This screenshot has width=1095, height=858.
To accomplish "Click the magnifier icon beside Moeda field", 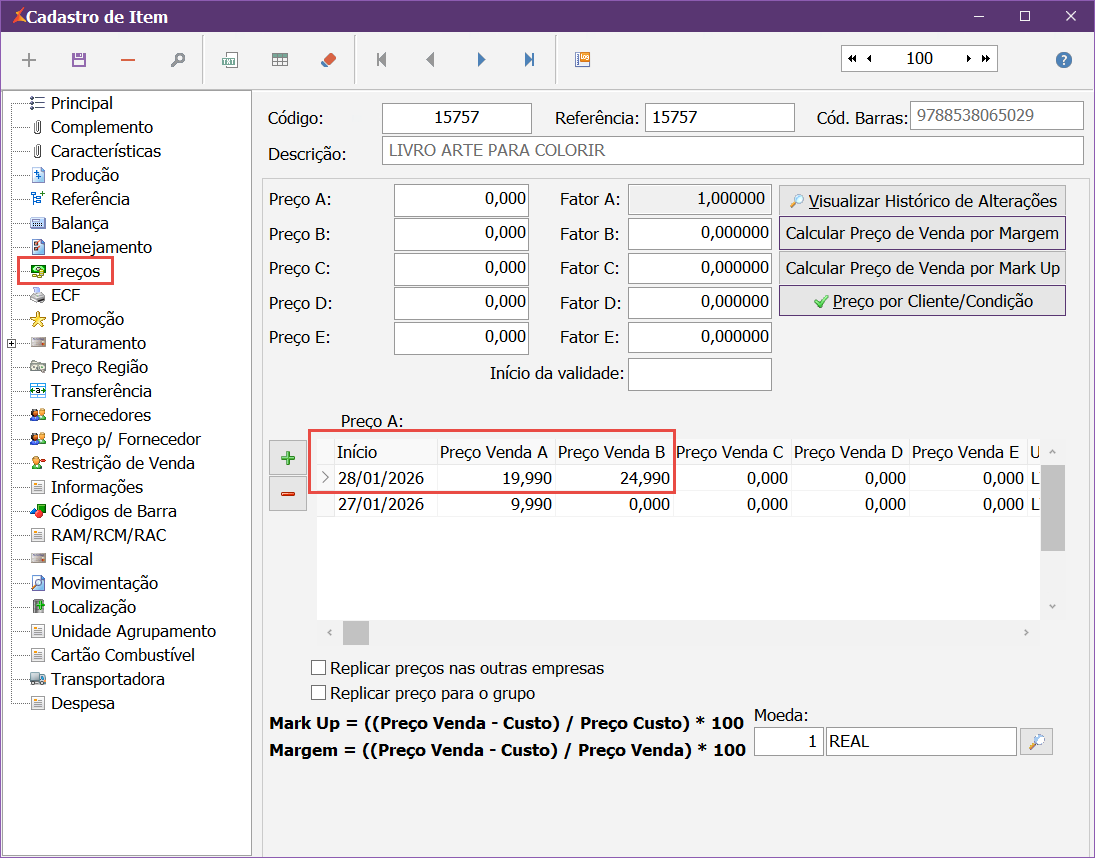I will [x=1036, y=742].
